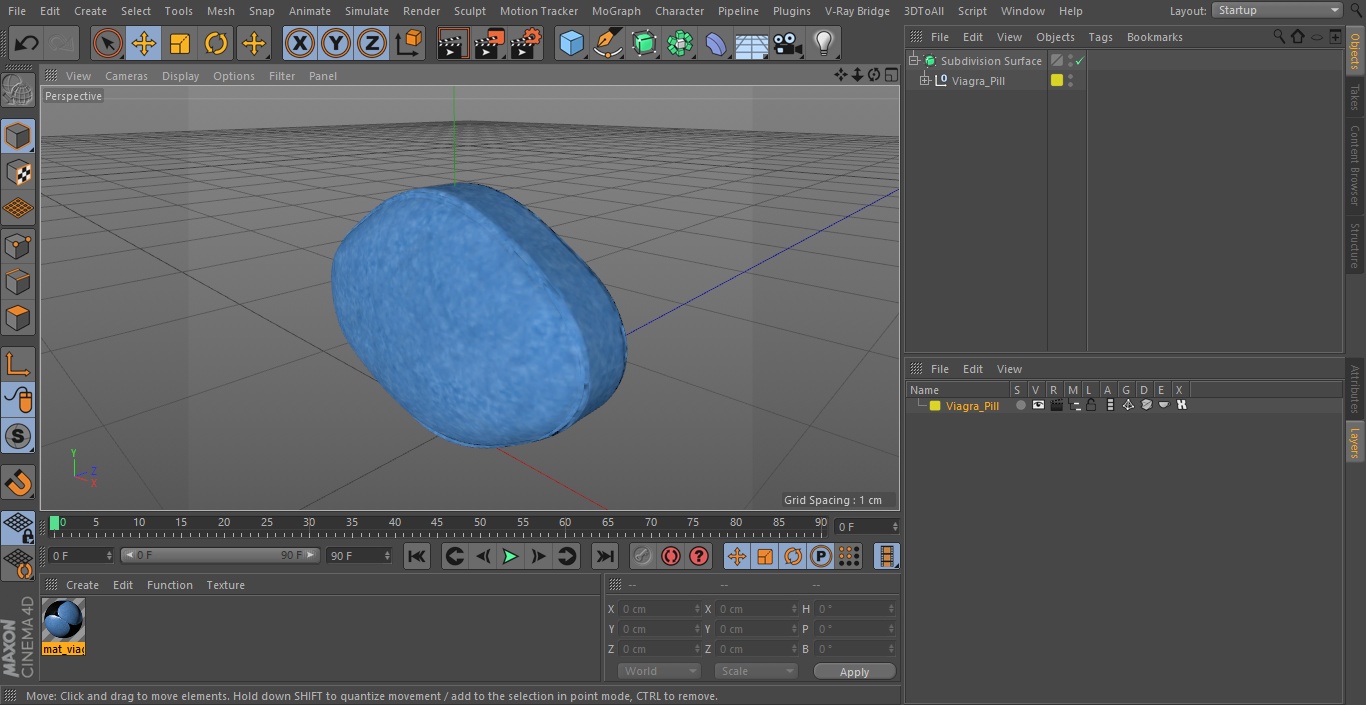Click stepper of H rotation field
Screen dimensions: 1366x705
tap(892, 609)
